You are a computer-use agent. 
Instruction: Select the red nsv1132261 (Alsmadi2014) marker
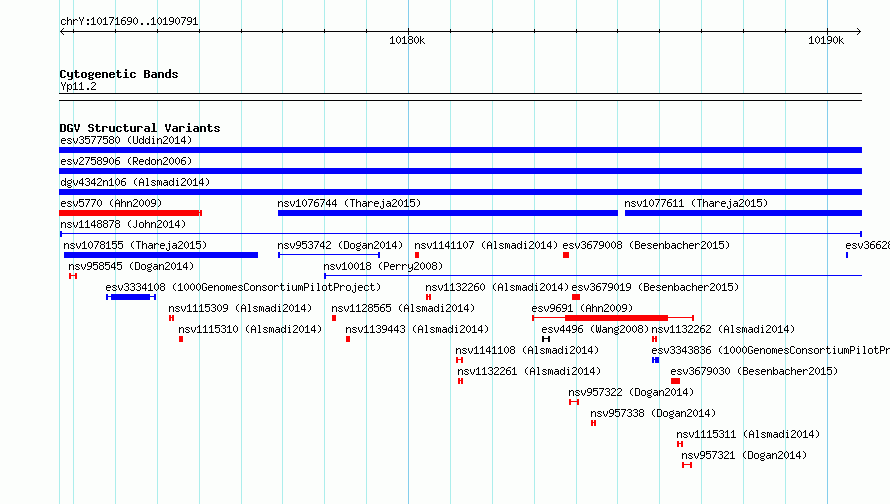(460, 381)
